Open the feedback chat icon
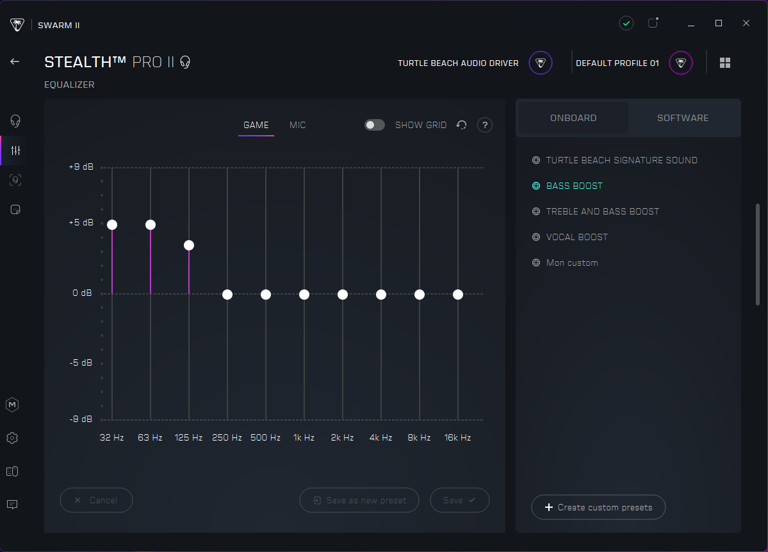This screenshot has height=552, width=768. pyautogui.click(x=12, y=504)
